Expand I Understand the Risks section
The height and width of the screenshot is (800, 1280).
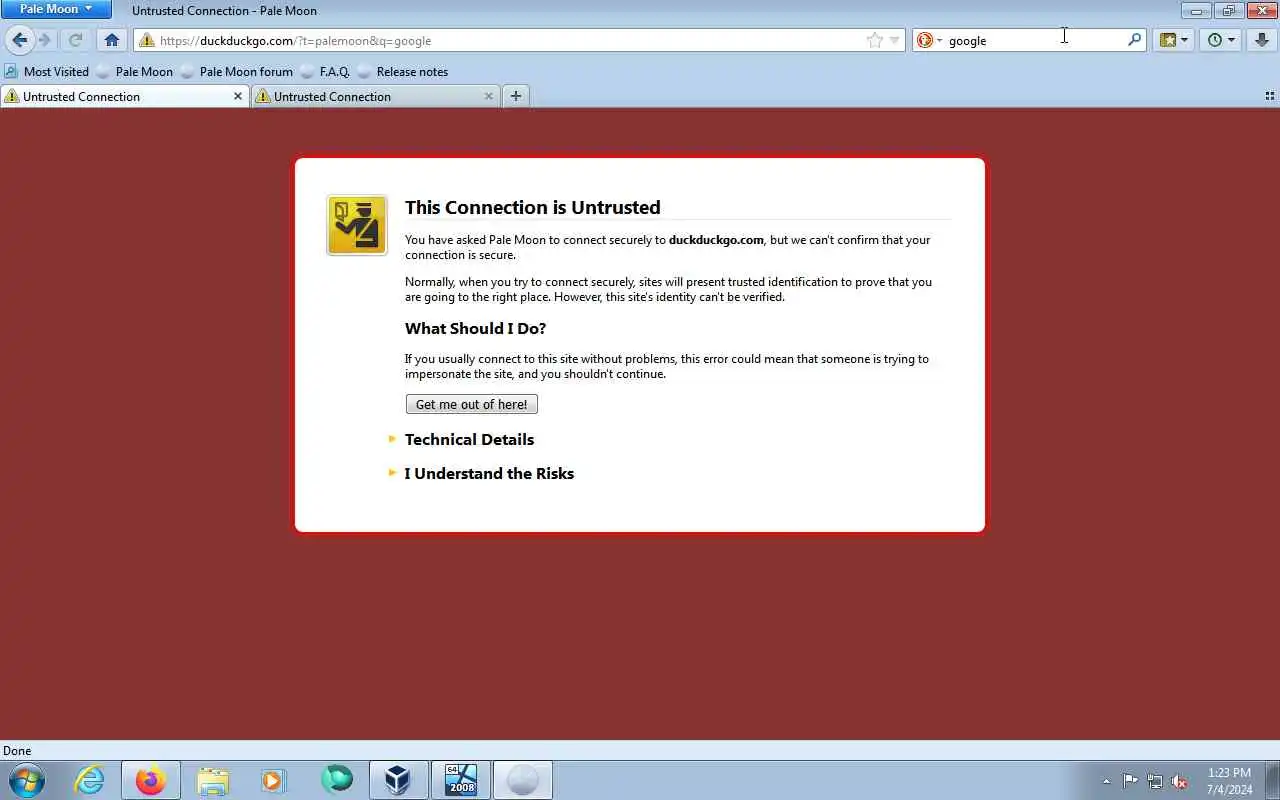pos(489,473)
